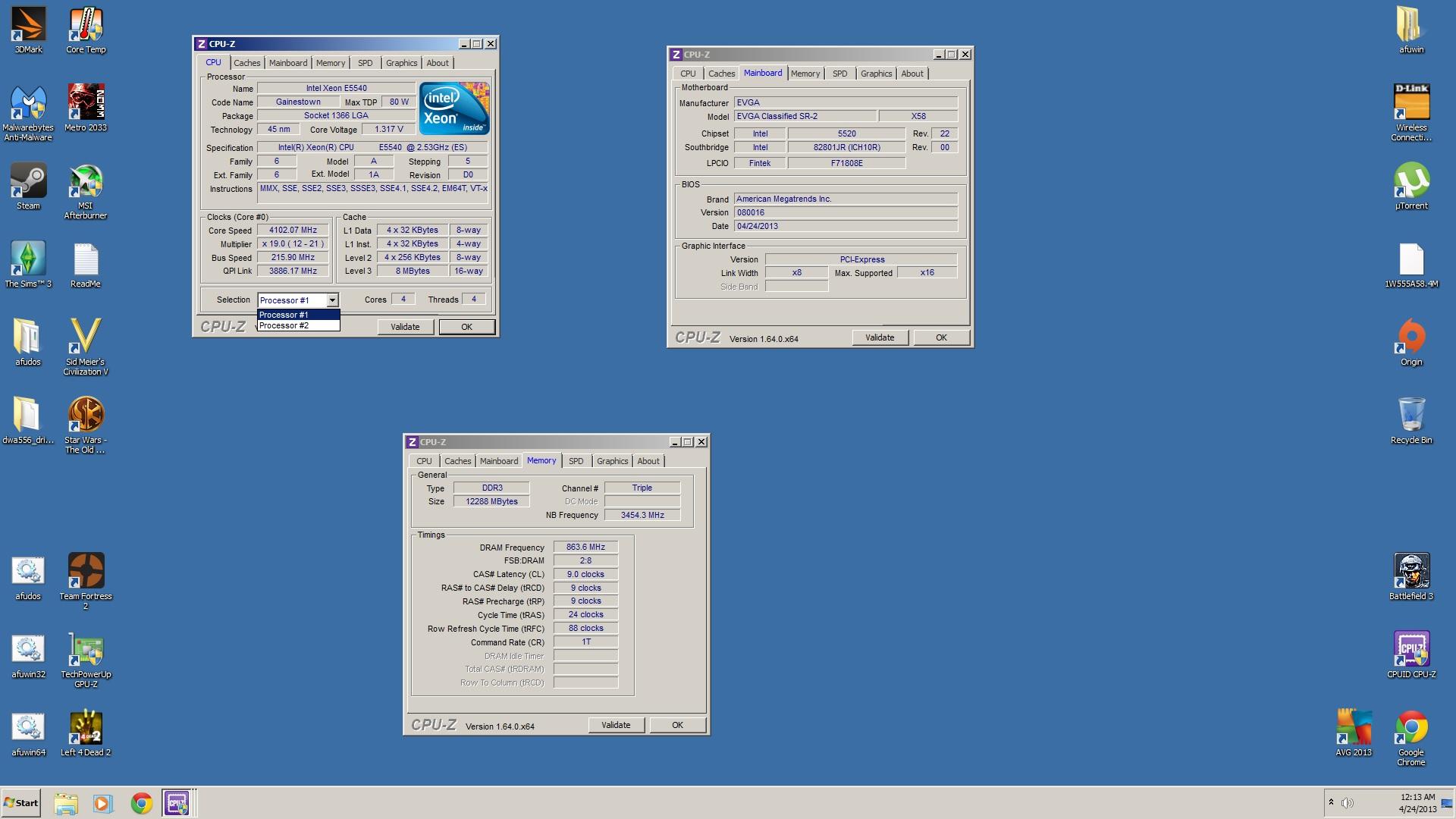
Task: Click memory Size value 12288 MBytes
Action: 491,501
